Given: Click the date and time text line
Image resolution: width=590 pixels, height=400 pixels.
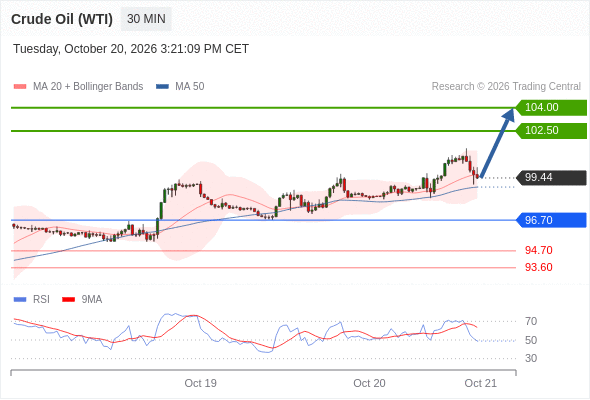Looking at the screenshot, I should pos(131,49).
